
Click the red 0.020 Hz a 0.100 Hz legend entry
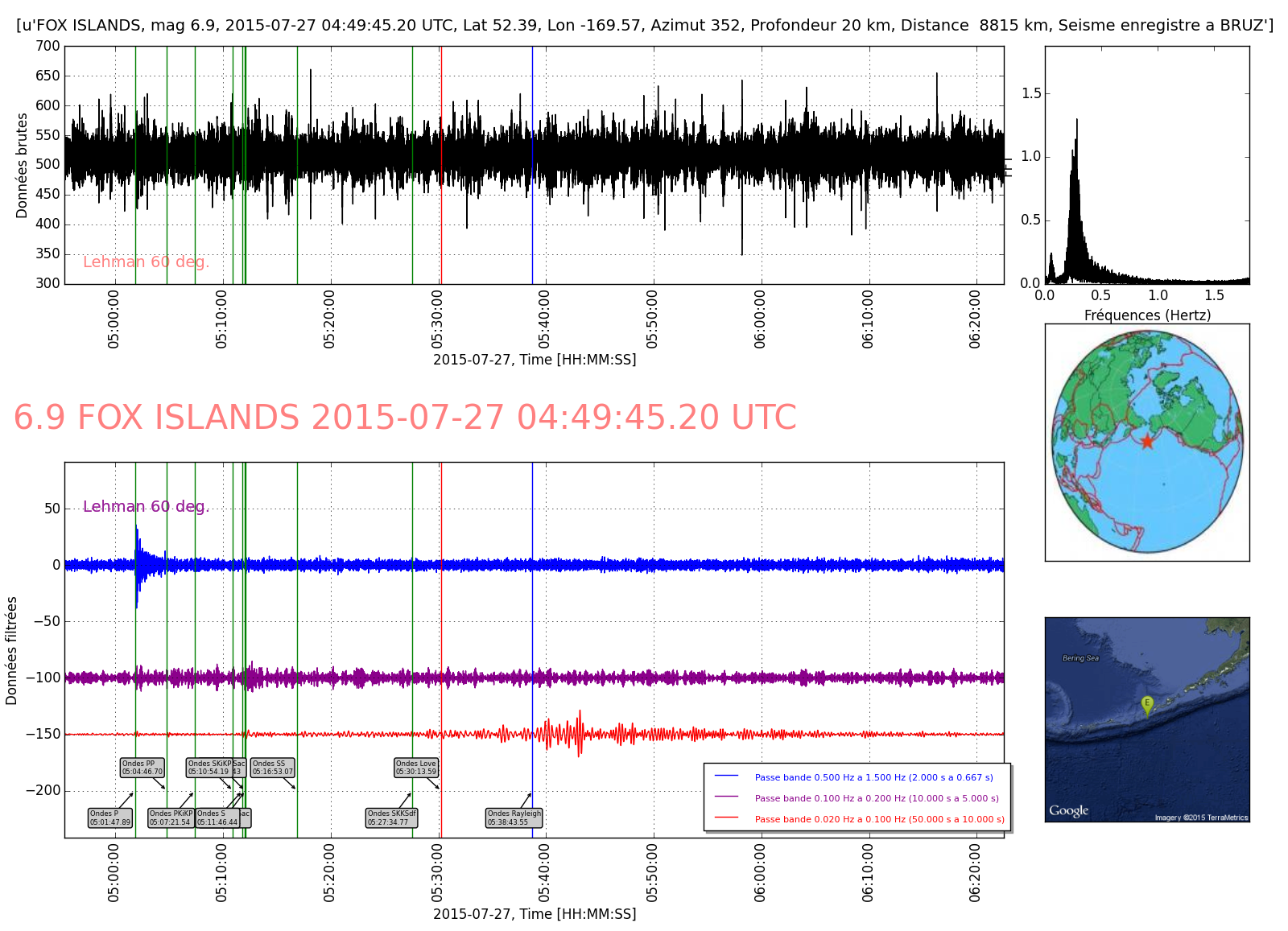click(x=879, y=819)
